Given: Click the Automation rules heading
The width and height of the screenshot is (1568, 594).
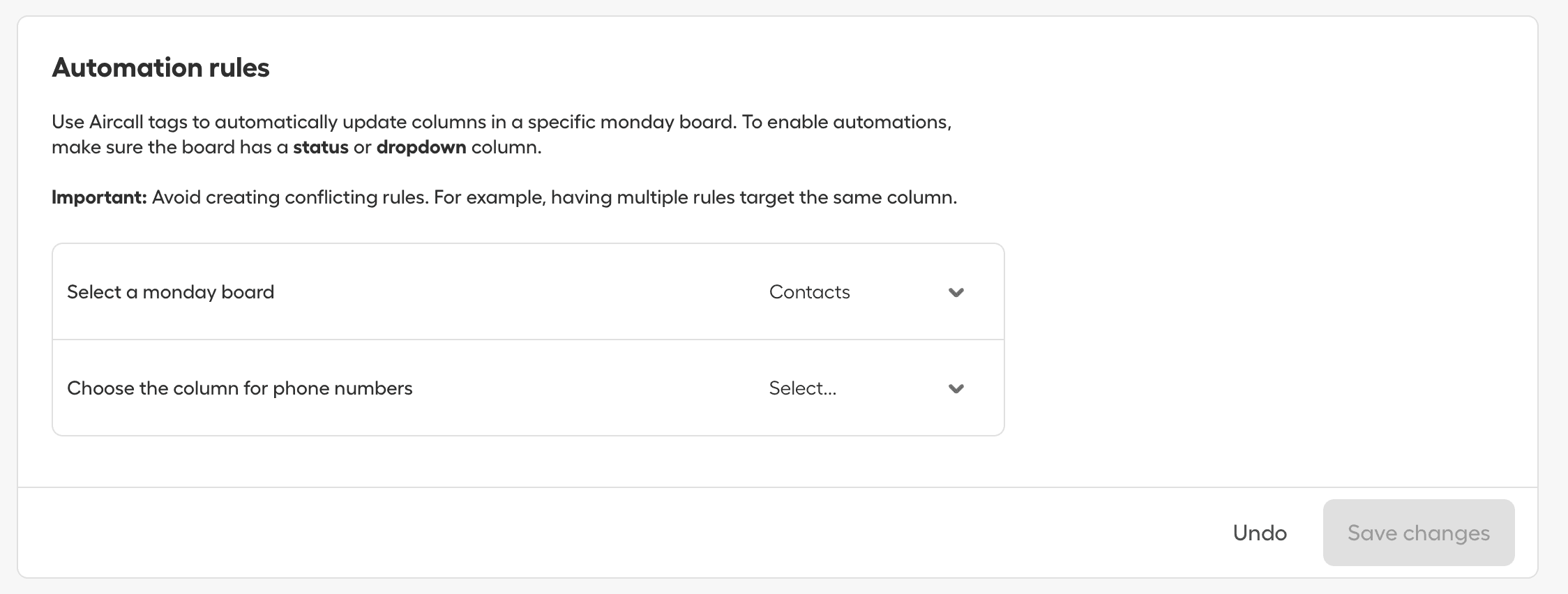Looking at the screenshot, I should click(x=160, y=68).
